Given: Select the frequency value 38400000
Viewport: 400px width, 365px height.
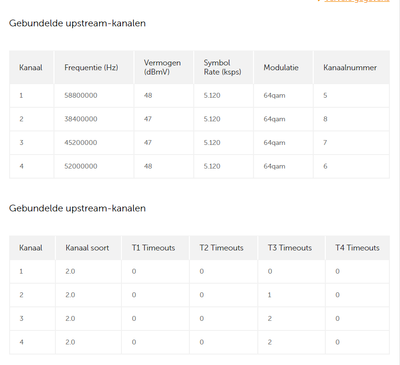Looking at the screenshot, I should coord(81,119).
